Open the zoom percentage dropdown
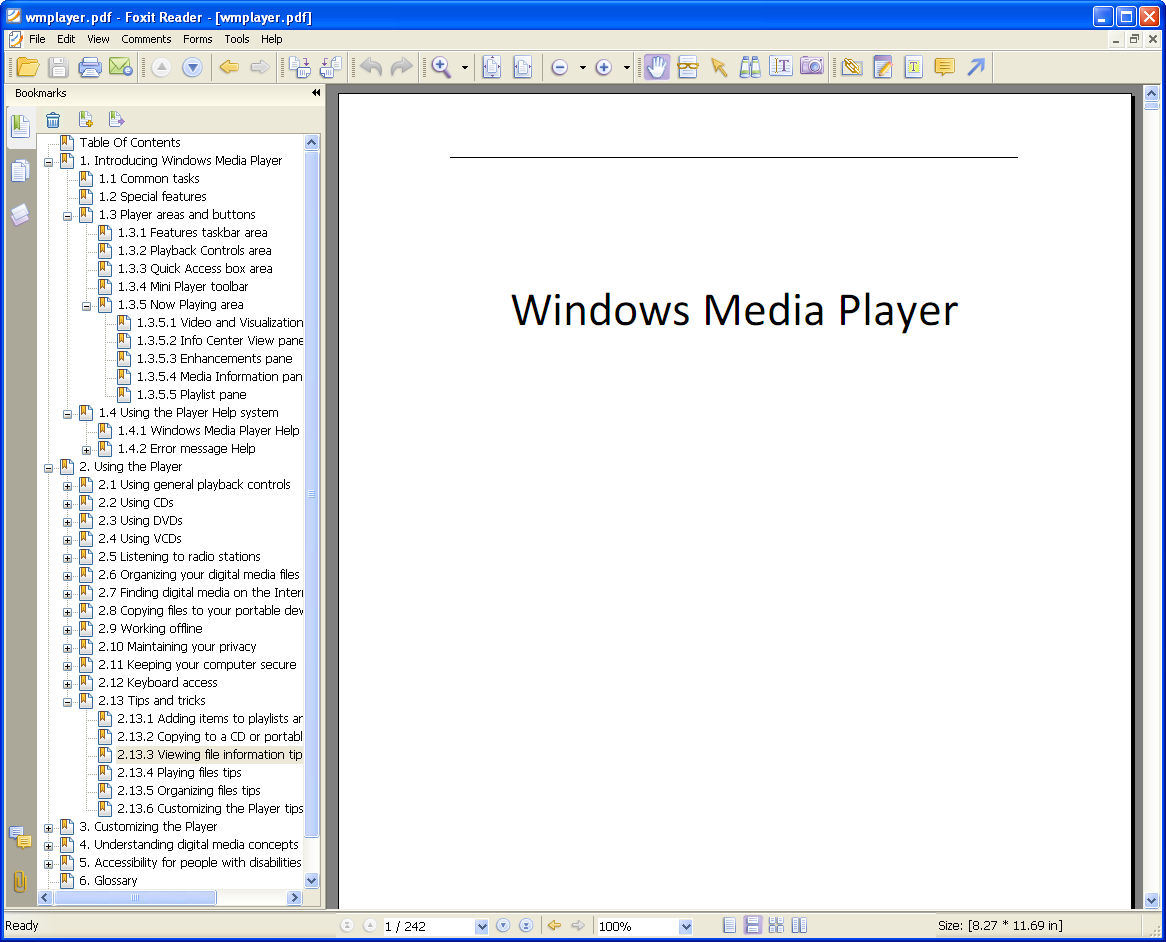This screenshot has height=942, width=1166. 686,926
